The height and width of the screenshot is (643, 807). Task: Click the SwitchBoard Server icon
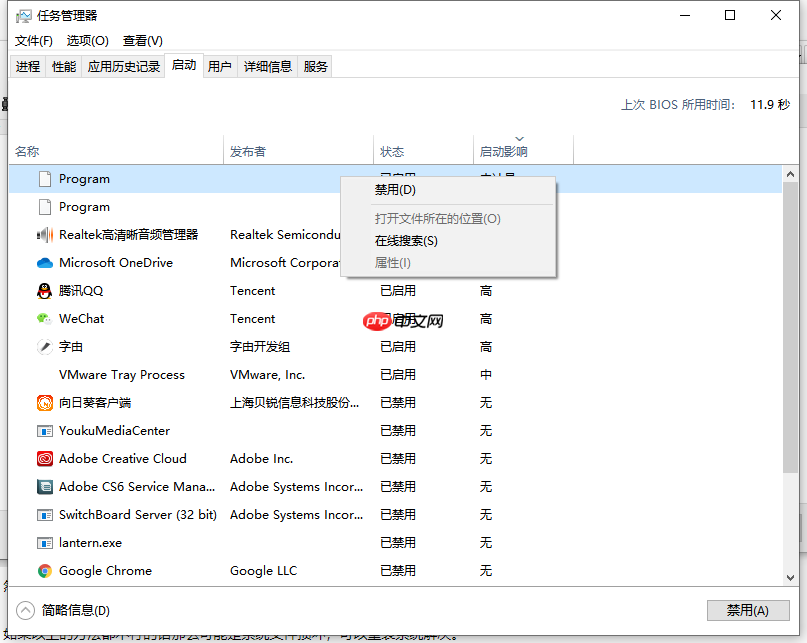(45, 515)
